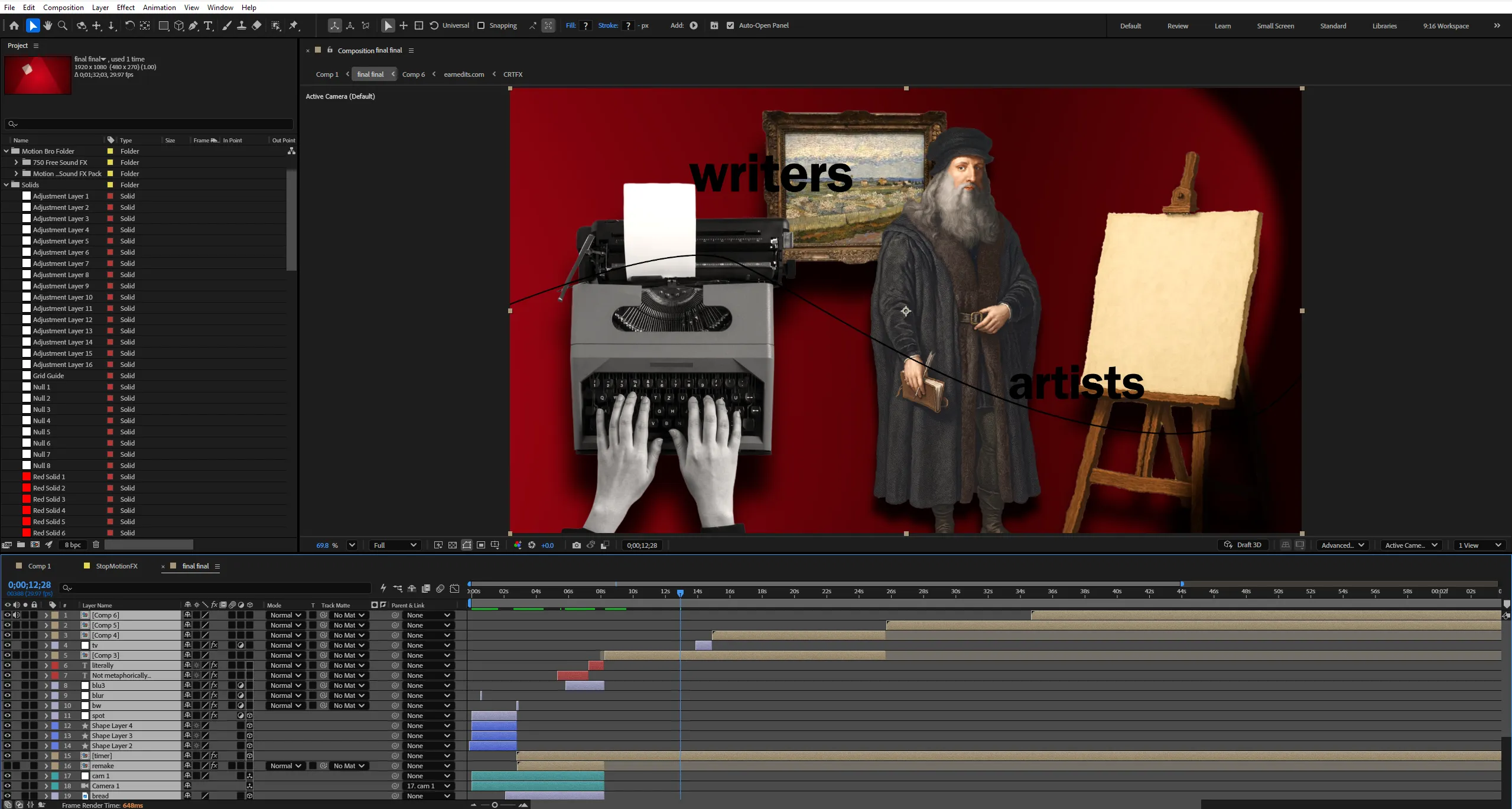Expand the Comp 5 layer properties
The height and width of the screenshot is (809, 1512).
45,625
